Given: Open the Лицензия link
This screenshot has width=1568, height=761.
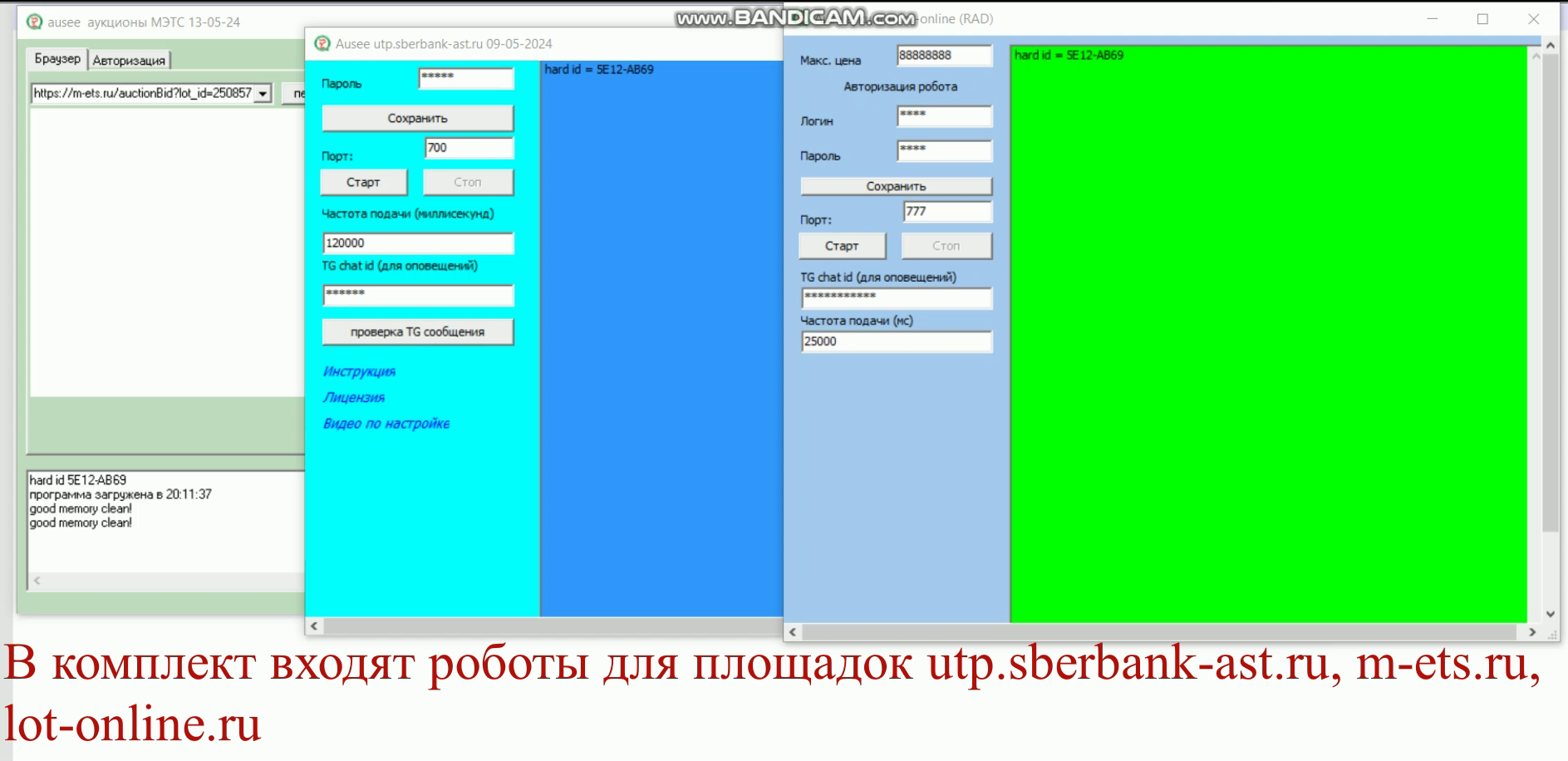Looking at the screenshot, I should coord(354,397).
